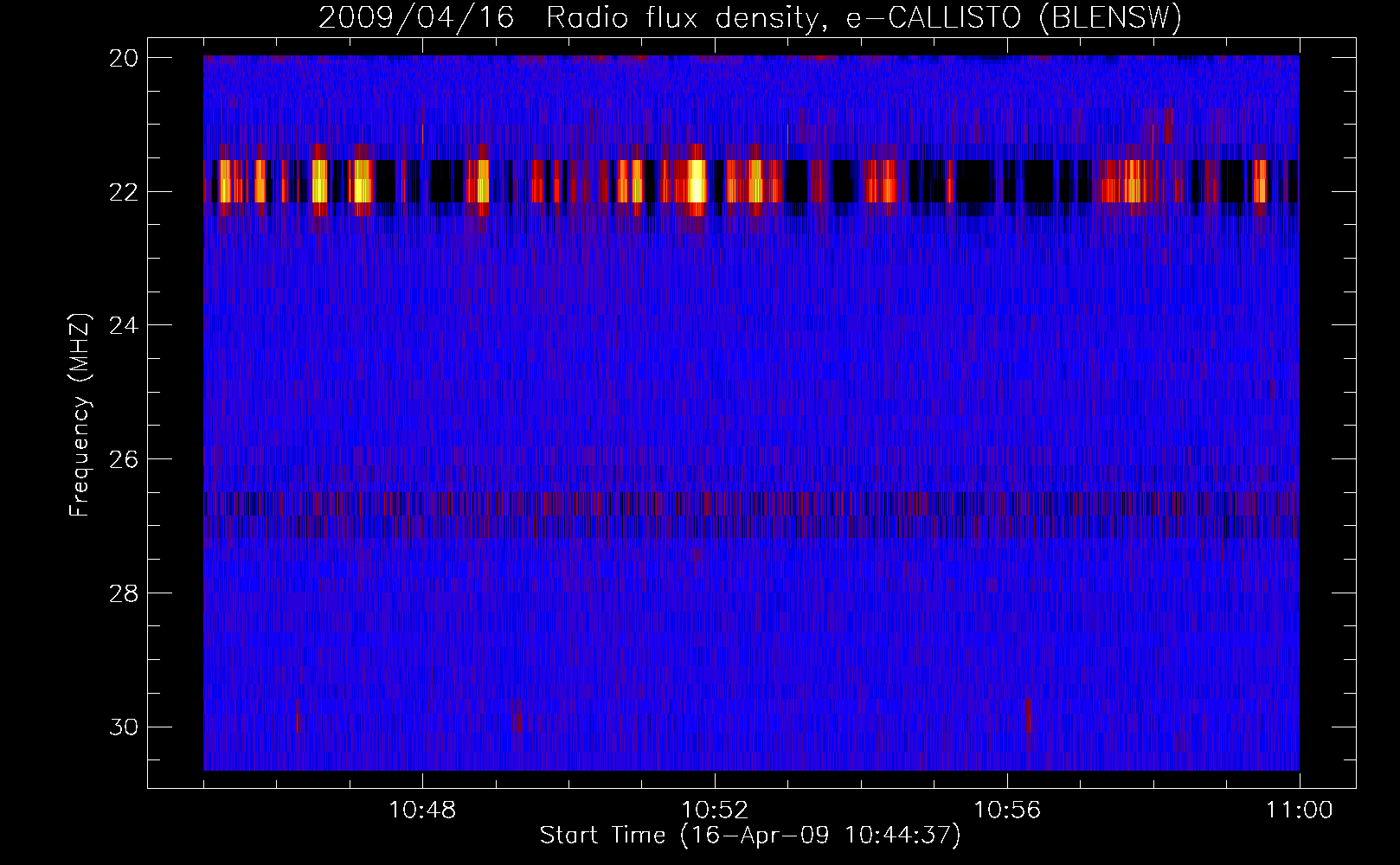Click the '10:56' time tick label
1400x865 pixels.
(x=1007, y=811)
